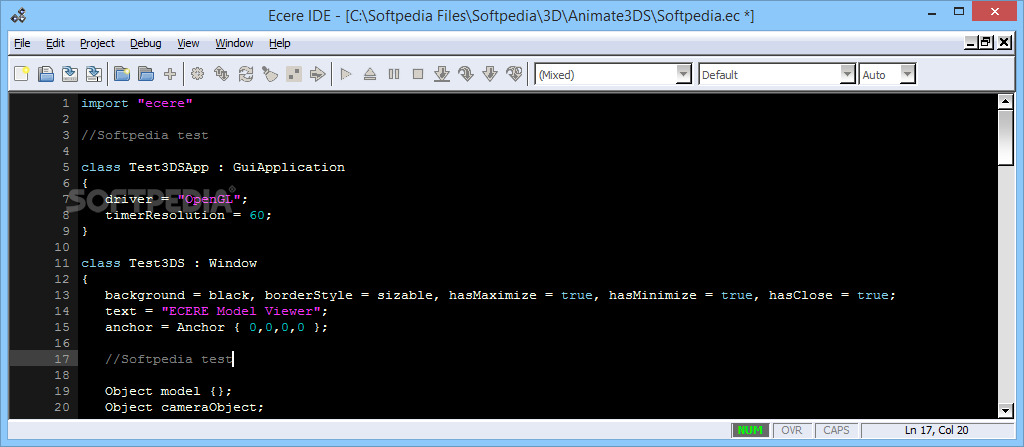Minimize the Softpedia.ec document window

tap(970, 42)
